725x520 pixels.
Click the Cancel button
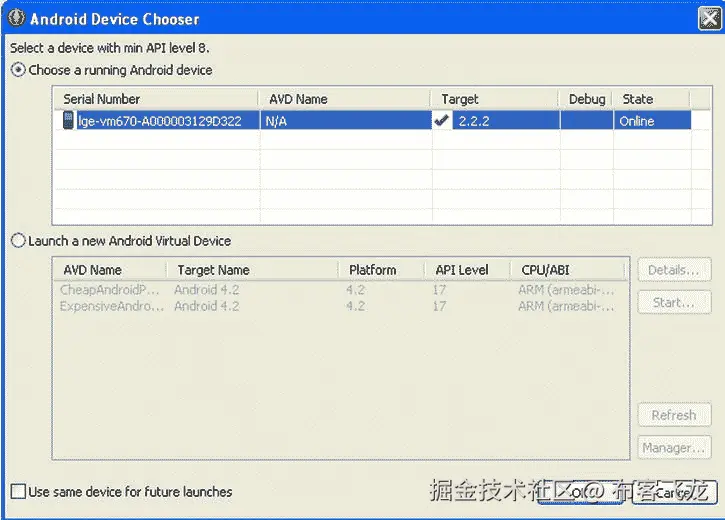675,492
